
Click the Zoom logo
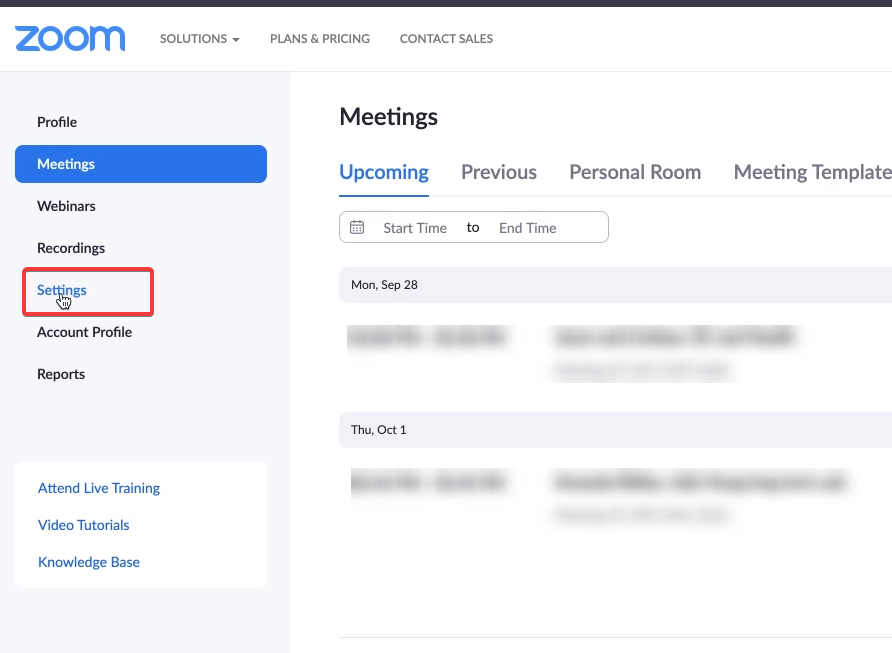(x=70, y=39)
